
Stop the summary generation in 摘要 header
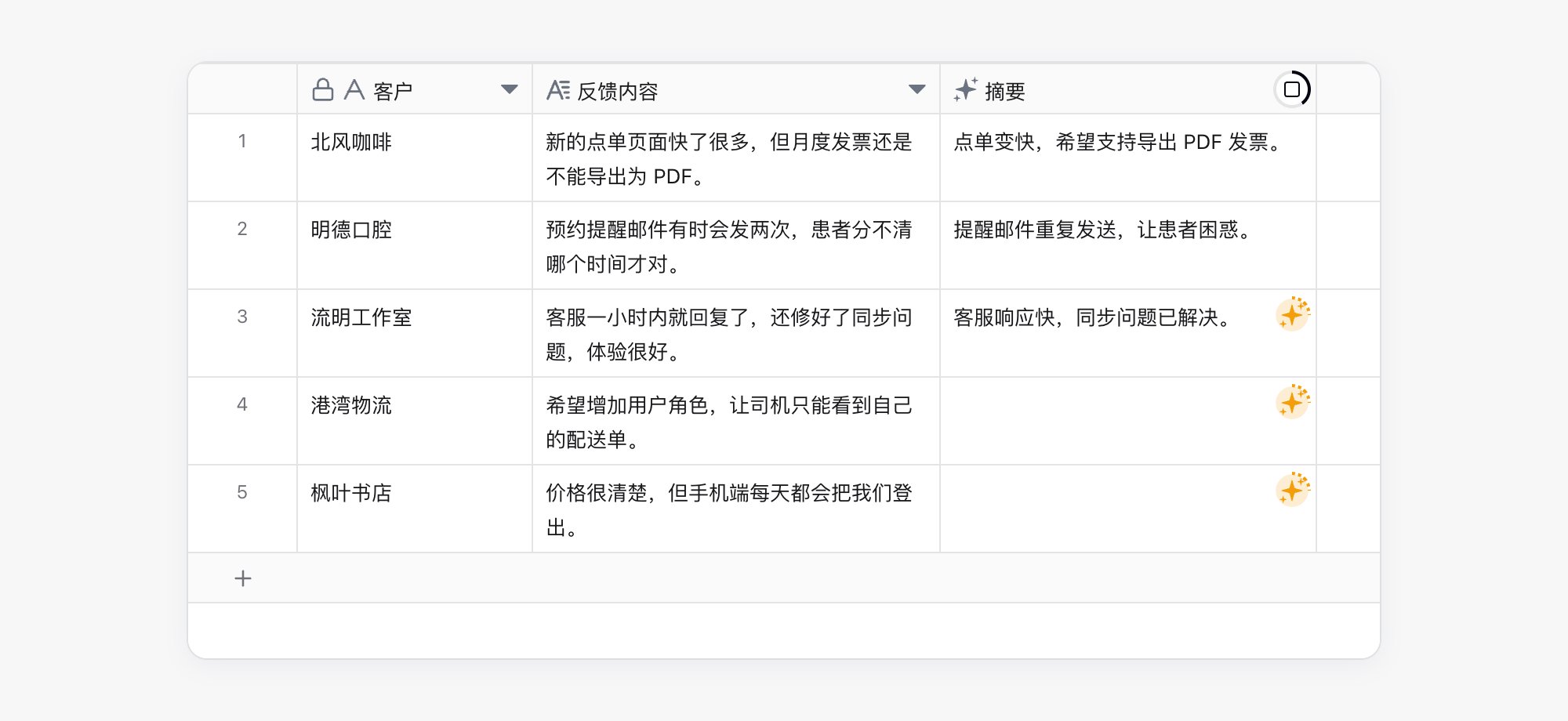tap(1292, 89)
